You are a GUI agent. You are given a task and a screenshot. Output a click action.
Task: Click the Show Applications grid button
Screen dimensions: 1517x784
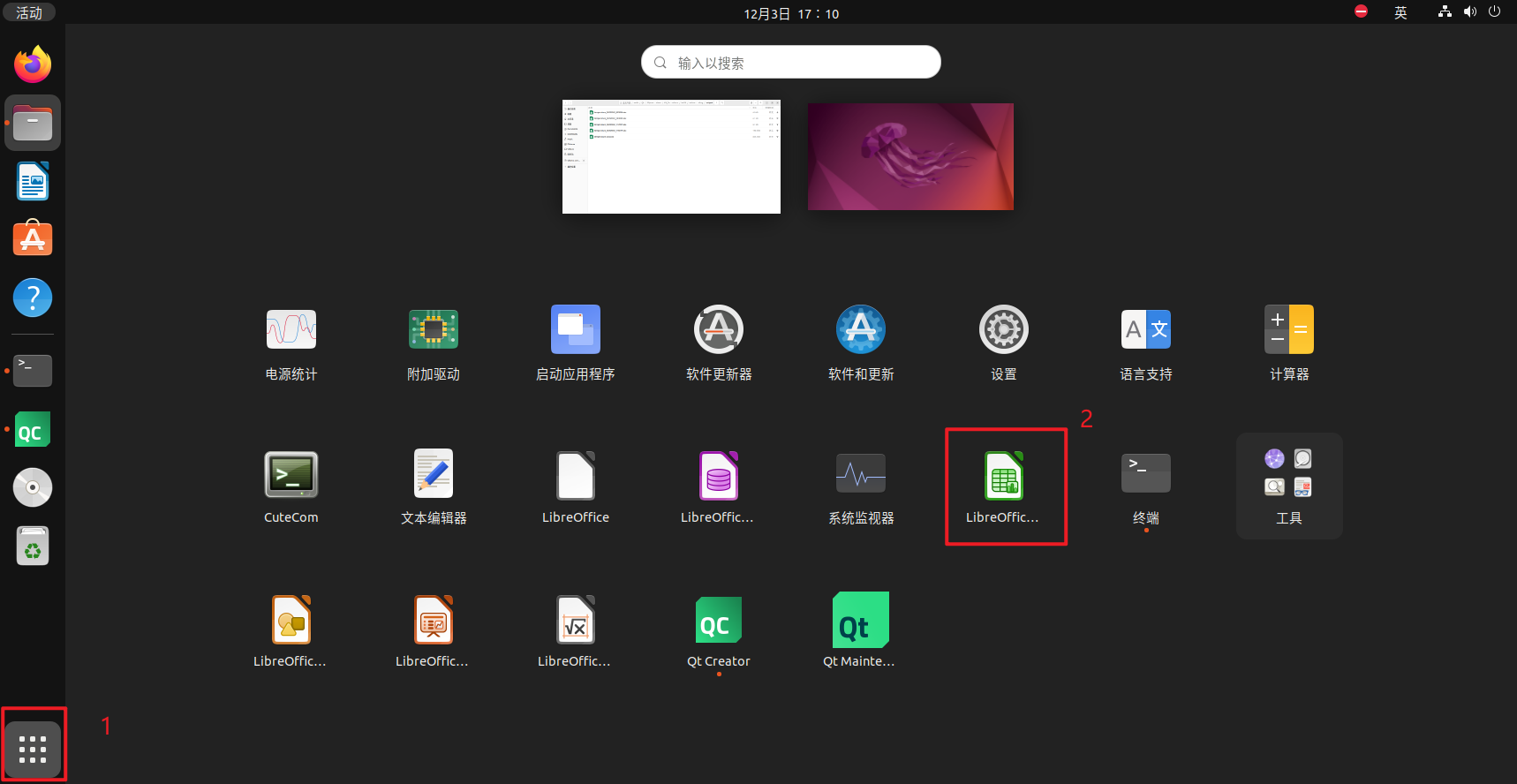33,749
